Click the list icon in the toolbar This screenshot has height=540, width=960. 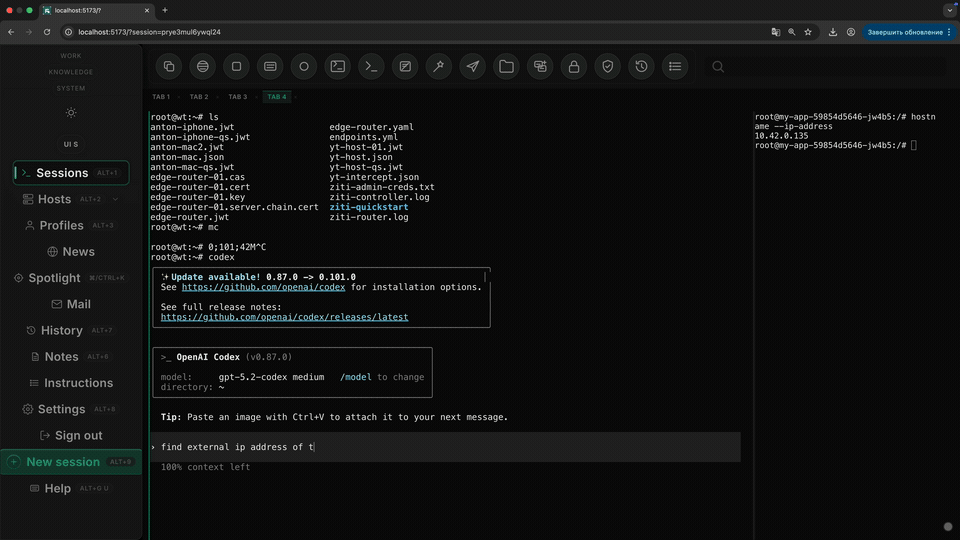[675, 67]
